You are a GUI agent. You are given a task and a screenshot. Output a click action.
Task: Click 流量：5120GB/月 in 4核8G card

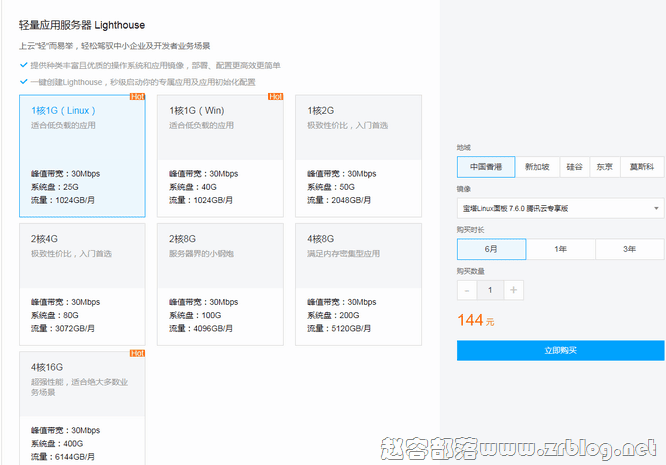pos(339,328)
